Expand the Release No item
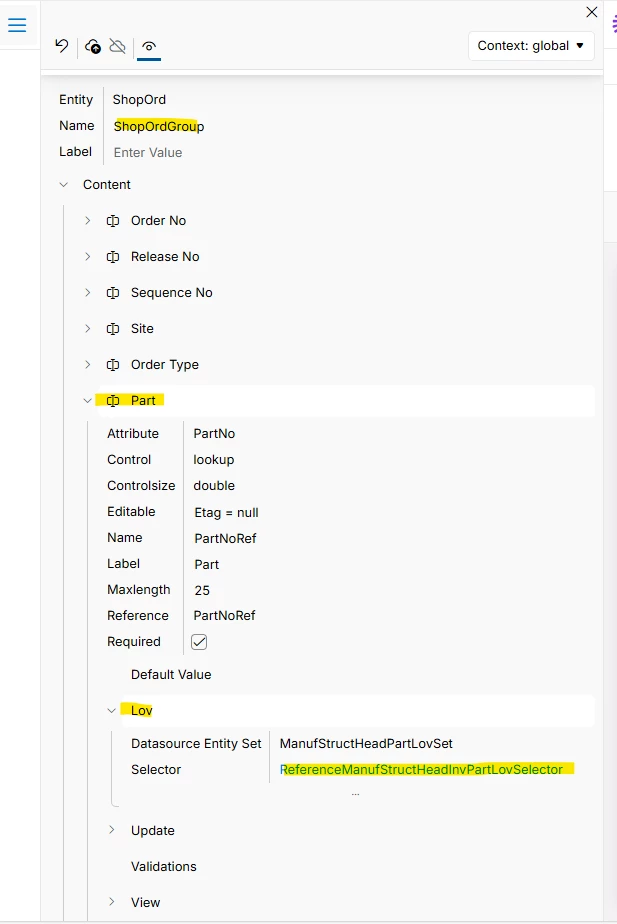617x924 pixels. pyautogui.click(x=88, y=257)
